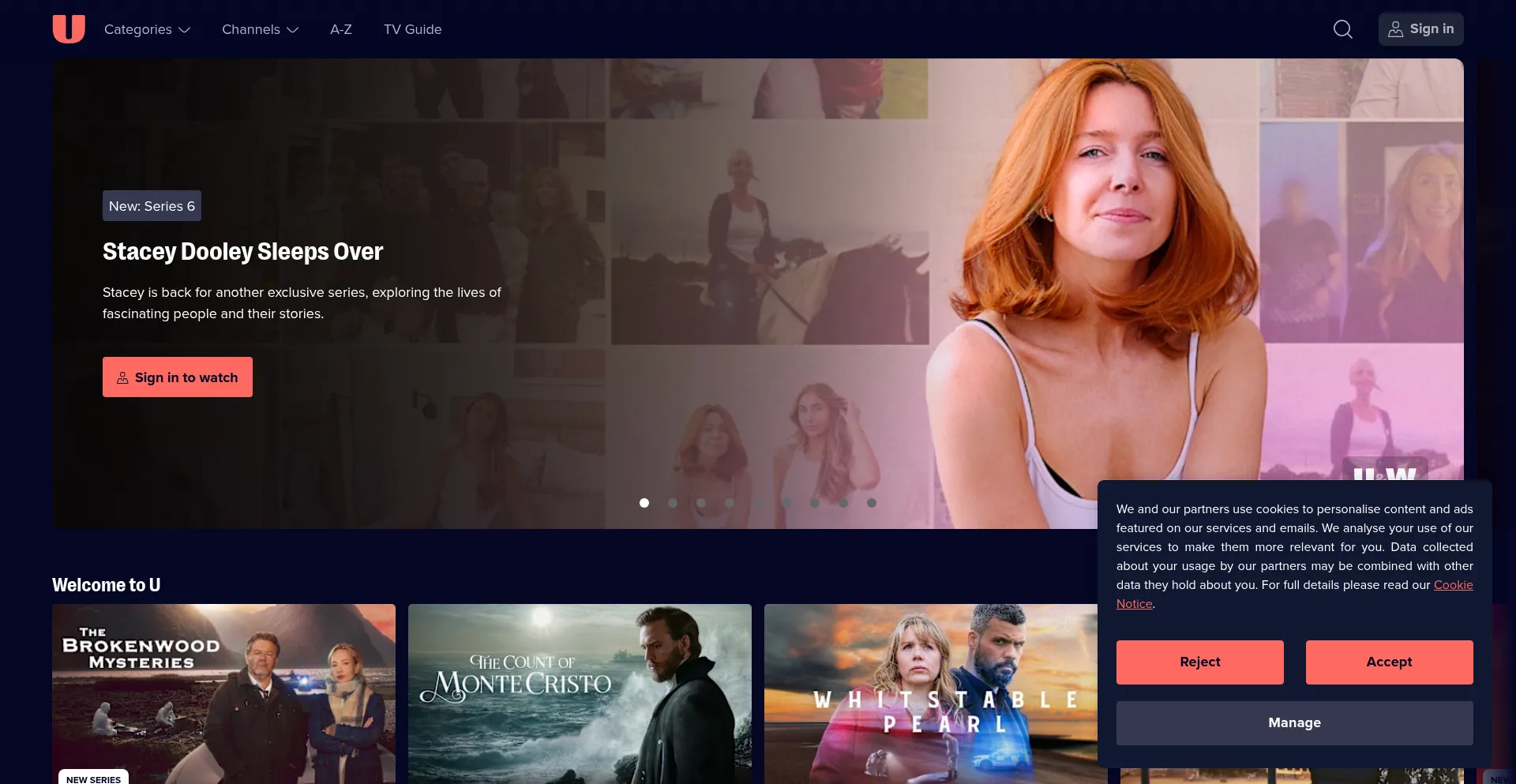Select the eighth carousel dot
The height and width of the screenshot is (784, 1516).
[843, 503]
